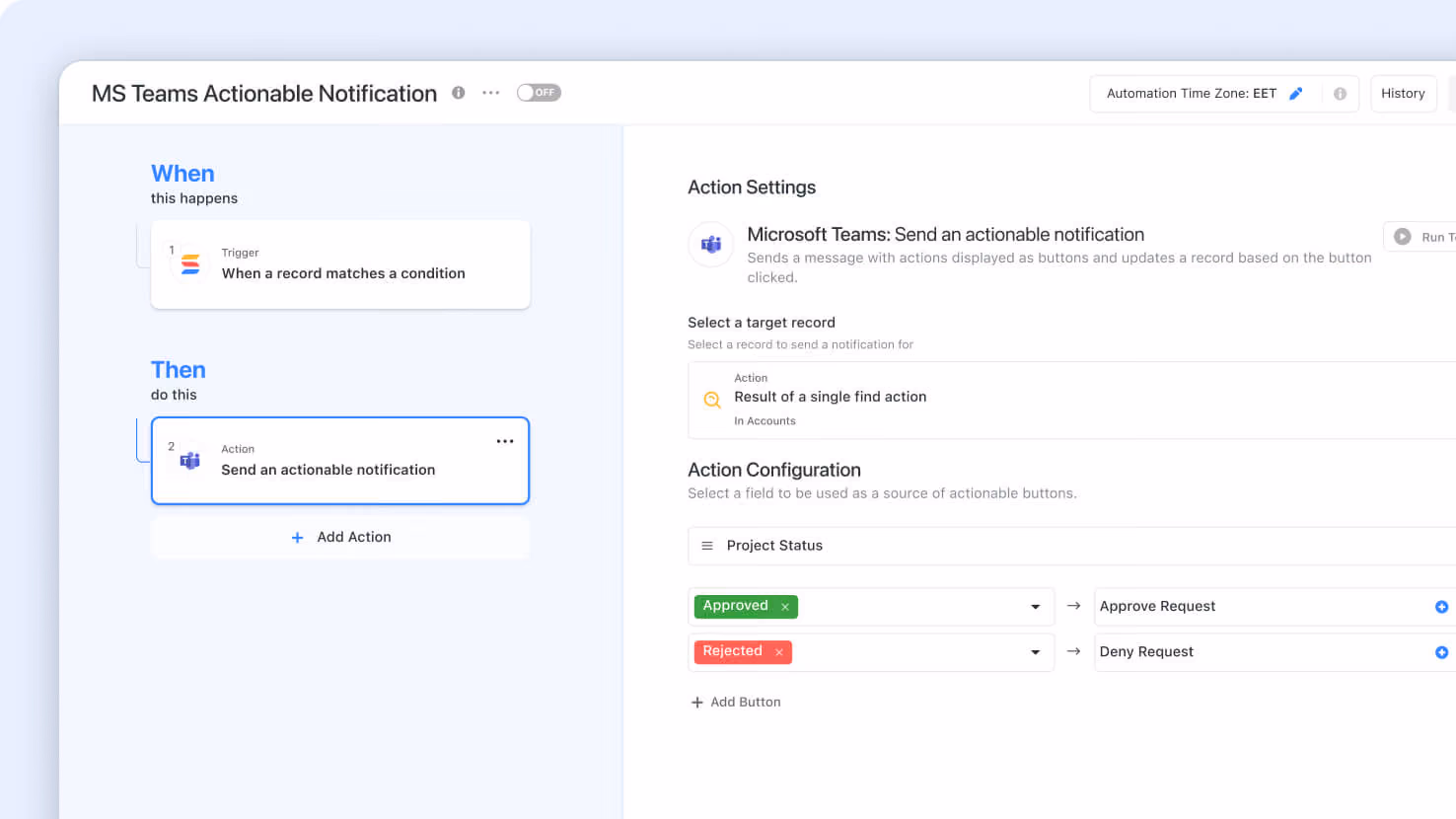Click the magnifier icon in the target record box
Image resolution: width=1456 pixels, height=819 pixels.
[x=712, y=400]
